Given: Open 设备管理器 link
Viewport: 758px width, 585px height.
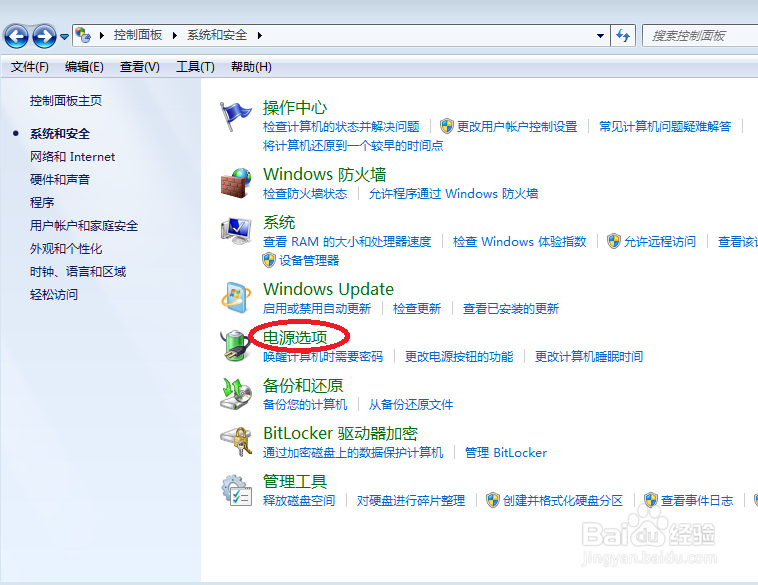Looking at the screenshot, I should click(309, 261).
